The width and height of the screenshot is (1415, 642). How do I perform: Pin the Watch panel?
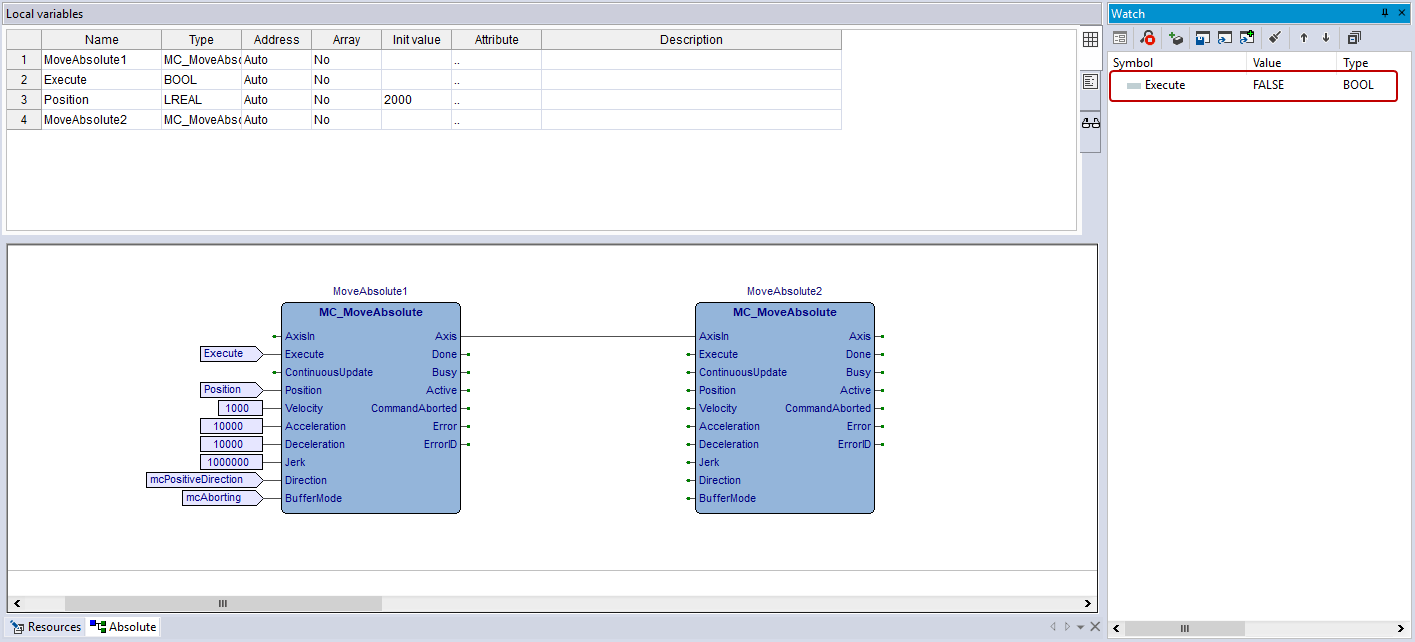pyautogui.click(x=1385, y=13)
